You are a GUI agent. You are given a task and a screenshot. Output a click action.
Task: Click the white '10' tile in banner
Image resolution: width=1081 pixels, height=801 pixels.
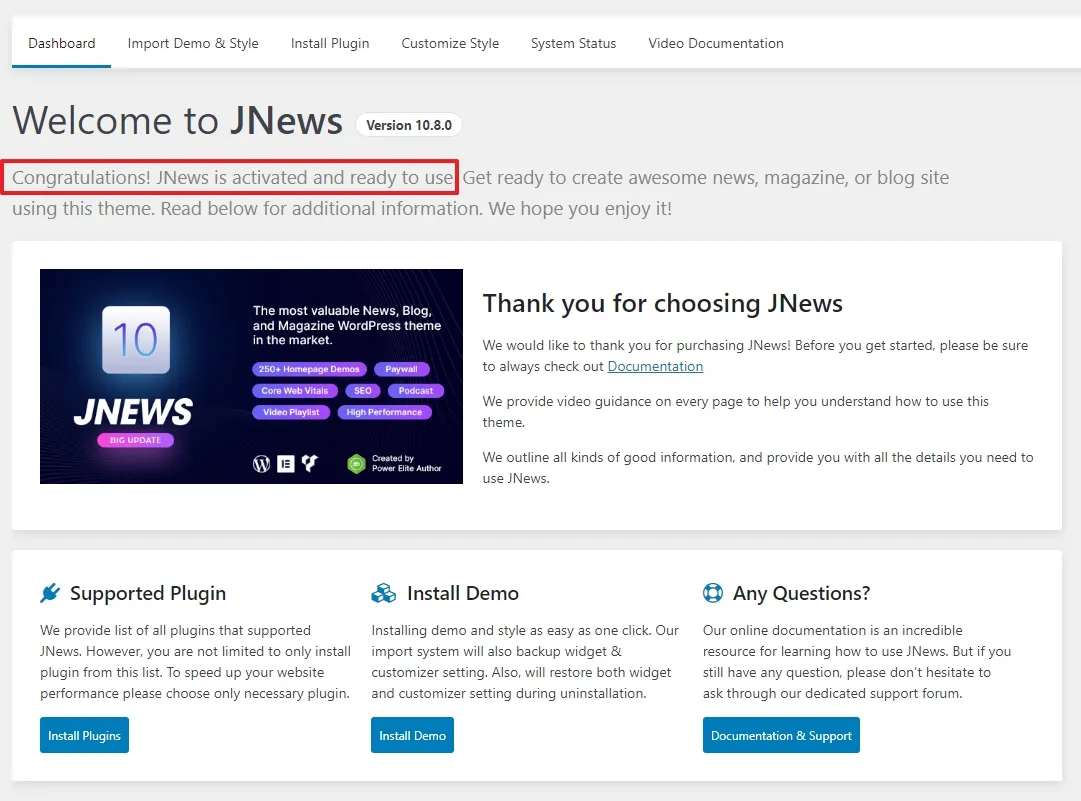tap(136, 340)
